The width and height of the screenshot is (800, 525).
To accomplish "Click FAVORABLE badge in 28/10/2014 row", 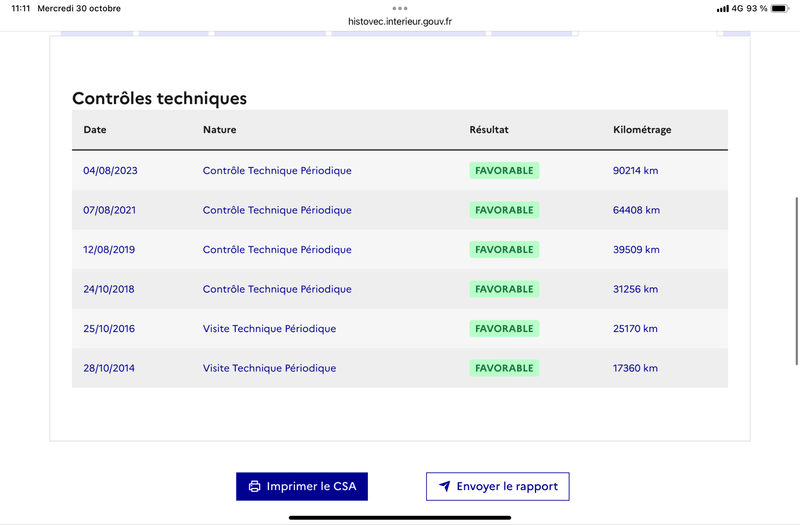I will [504, 368].
